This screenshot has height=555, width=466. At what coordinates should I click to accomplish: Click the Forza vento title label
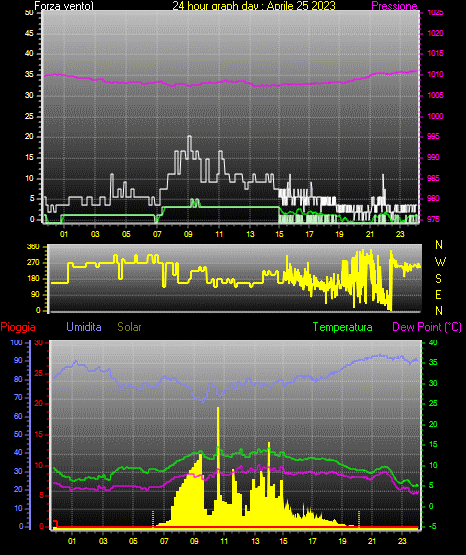pos(64,6)
